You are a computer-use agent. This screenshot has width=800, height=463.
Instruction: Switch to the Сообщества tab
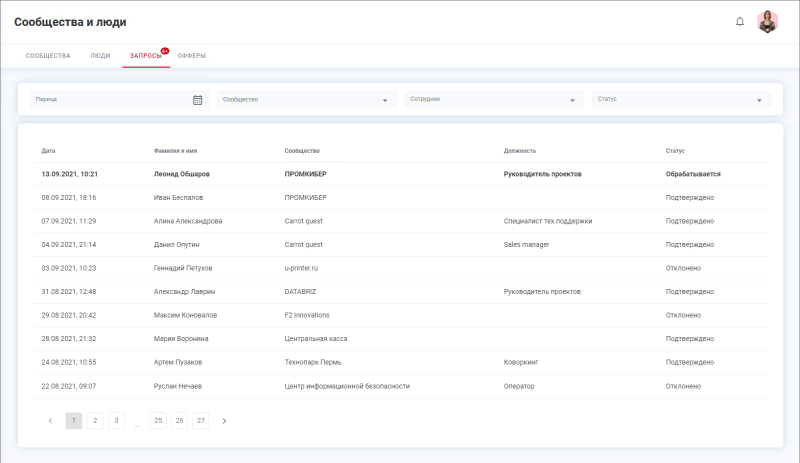(48, 56)
